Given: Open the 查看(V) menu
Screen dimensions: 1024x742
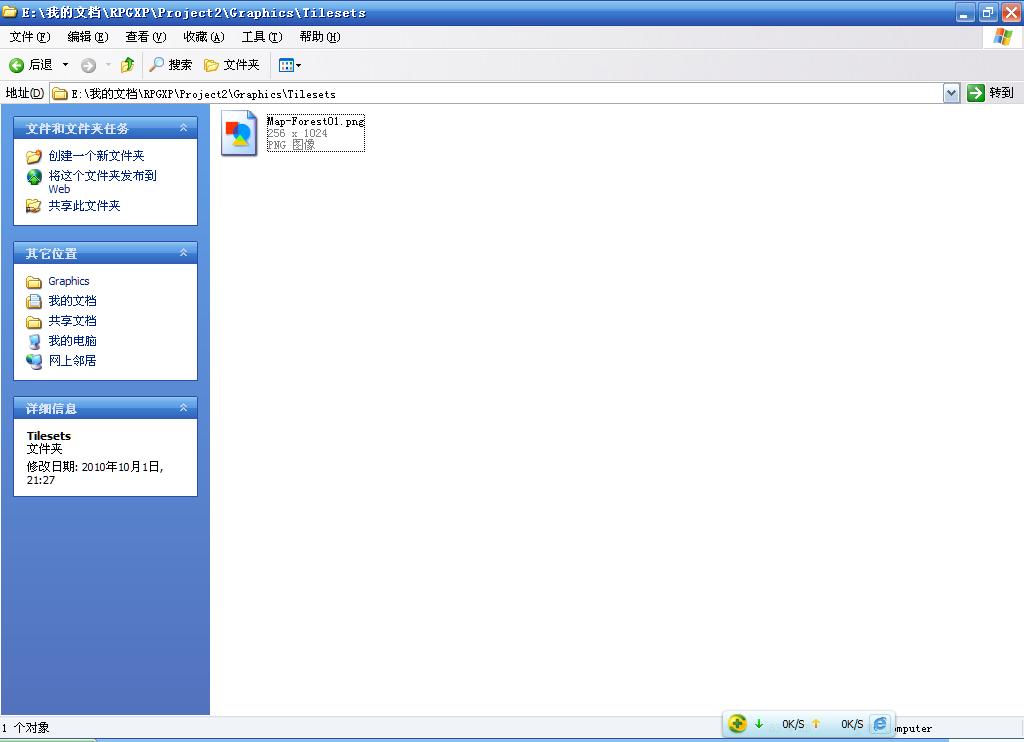Looking at the screenshot, I should pyautogui.click(x=146, y=37).
